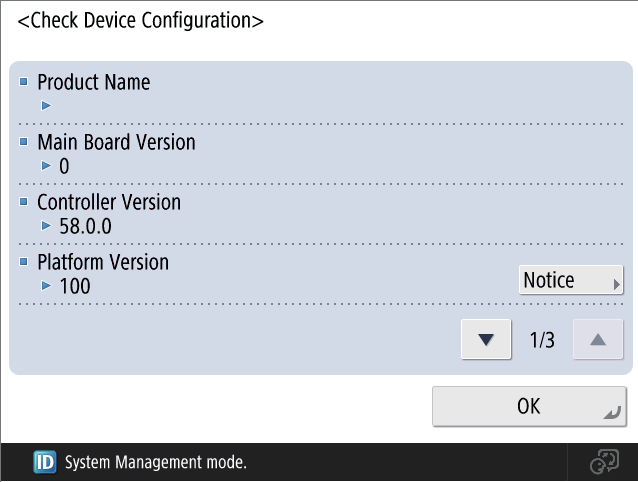This screenshot has width=638, height=482.
Task: Confirm with the OK button
Action: point(529,406)
